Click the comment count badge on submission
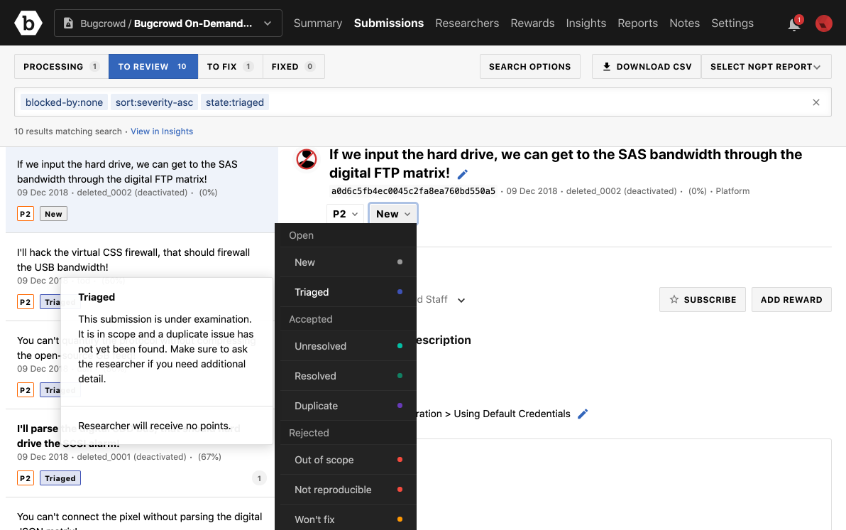This screenshot has width=846, height=530. click(x=259, y=478)
